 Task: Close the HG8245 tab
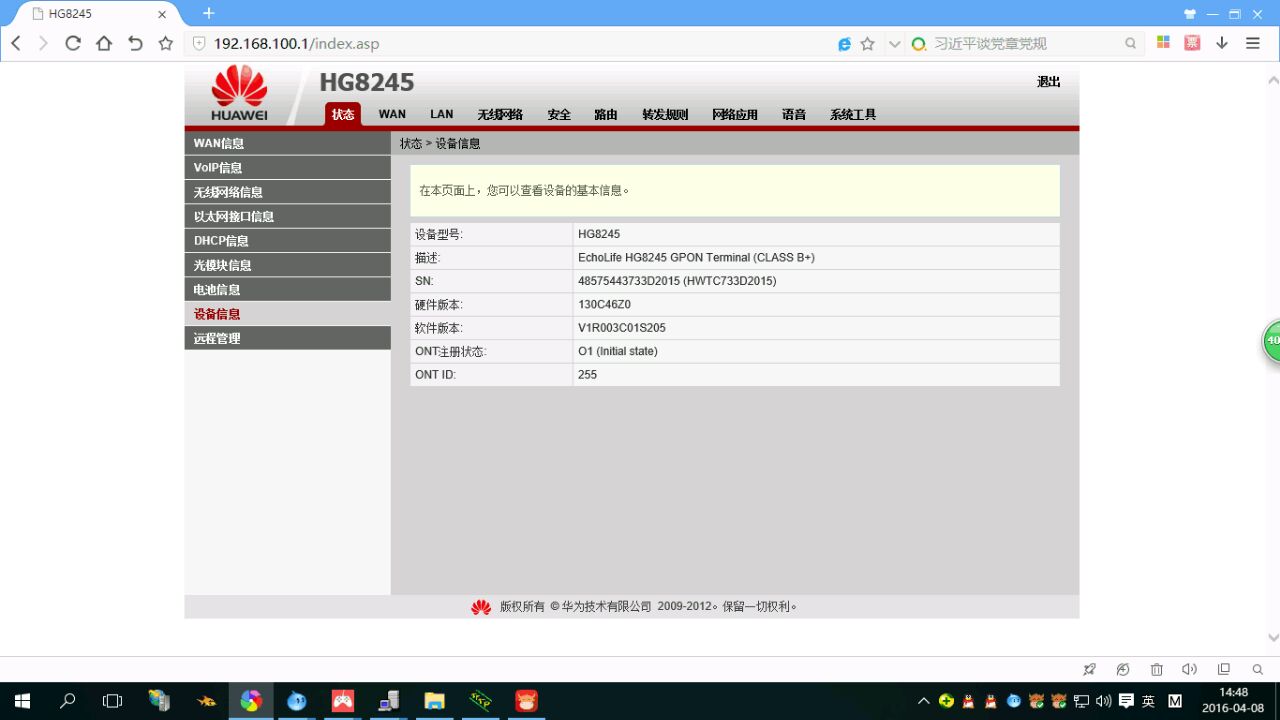[x=162, y=14]
